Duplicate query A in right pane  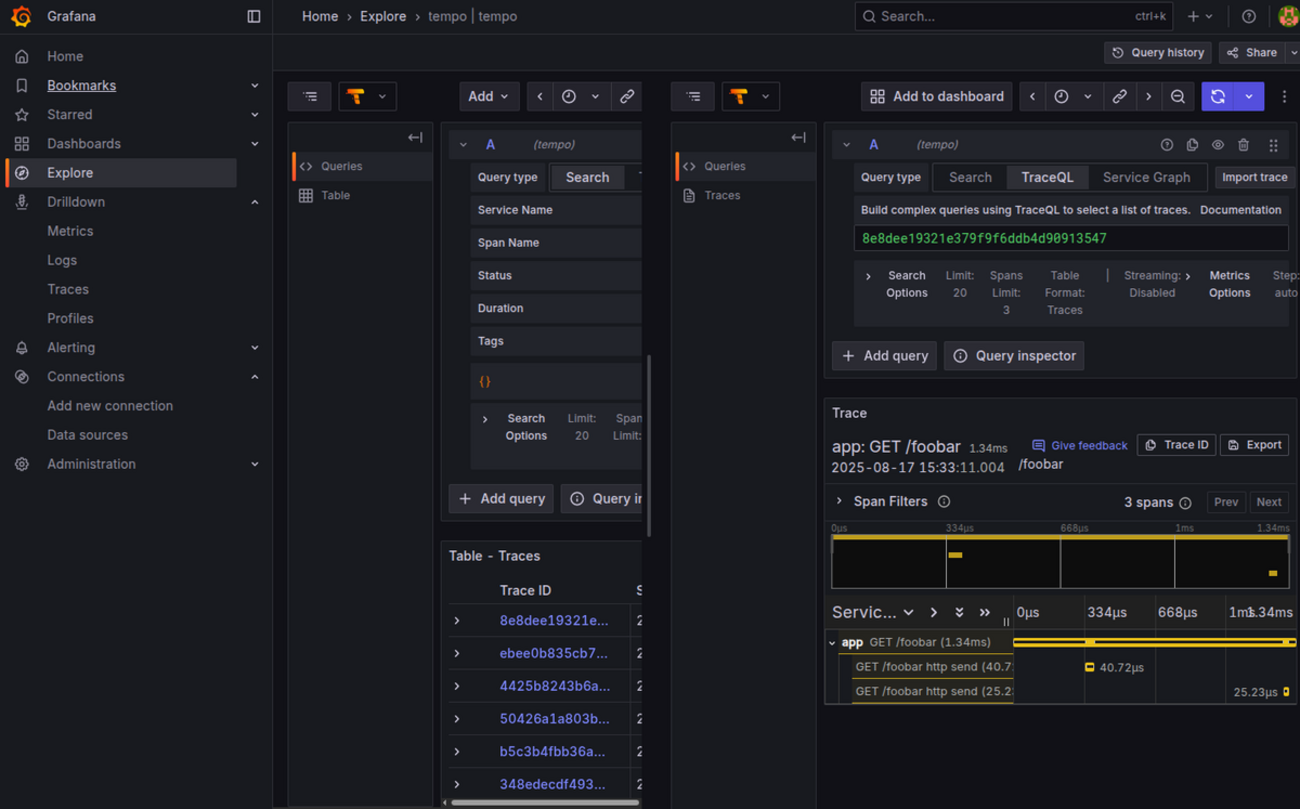point(1192,145)
